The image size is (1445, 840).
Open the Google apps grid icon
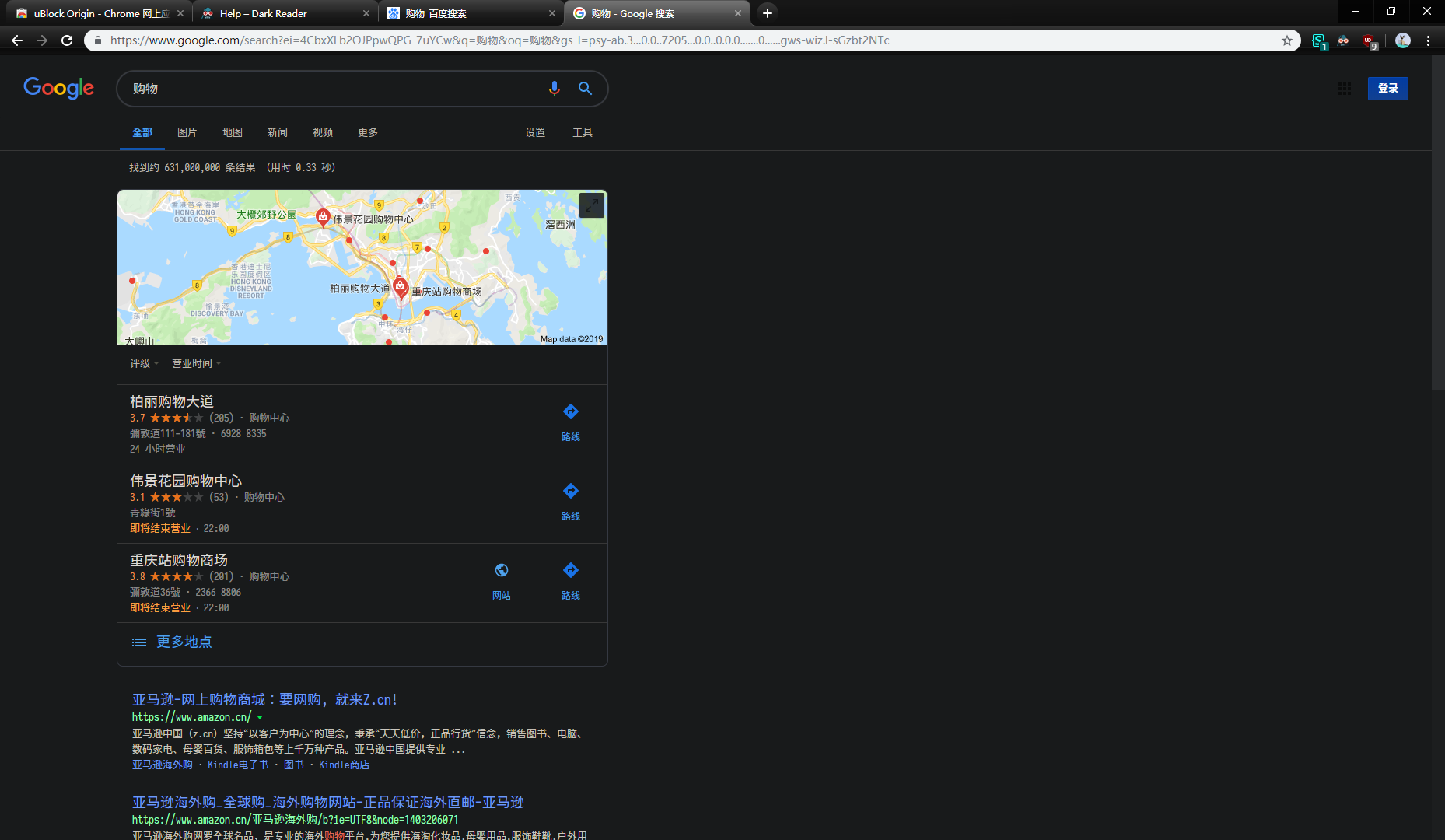(1345, 89)
